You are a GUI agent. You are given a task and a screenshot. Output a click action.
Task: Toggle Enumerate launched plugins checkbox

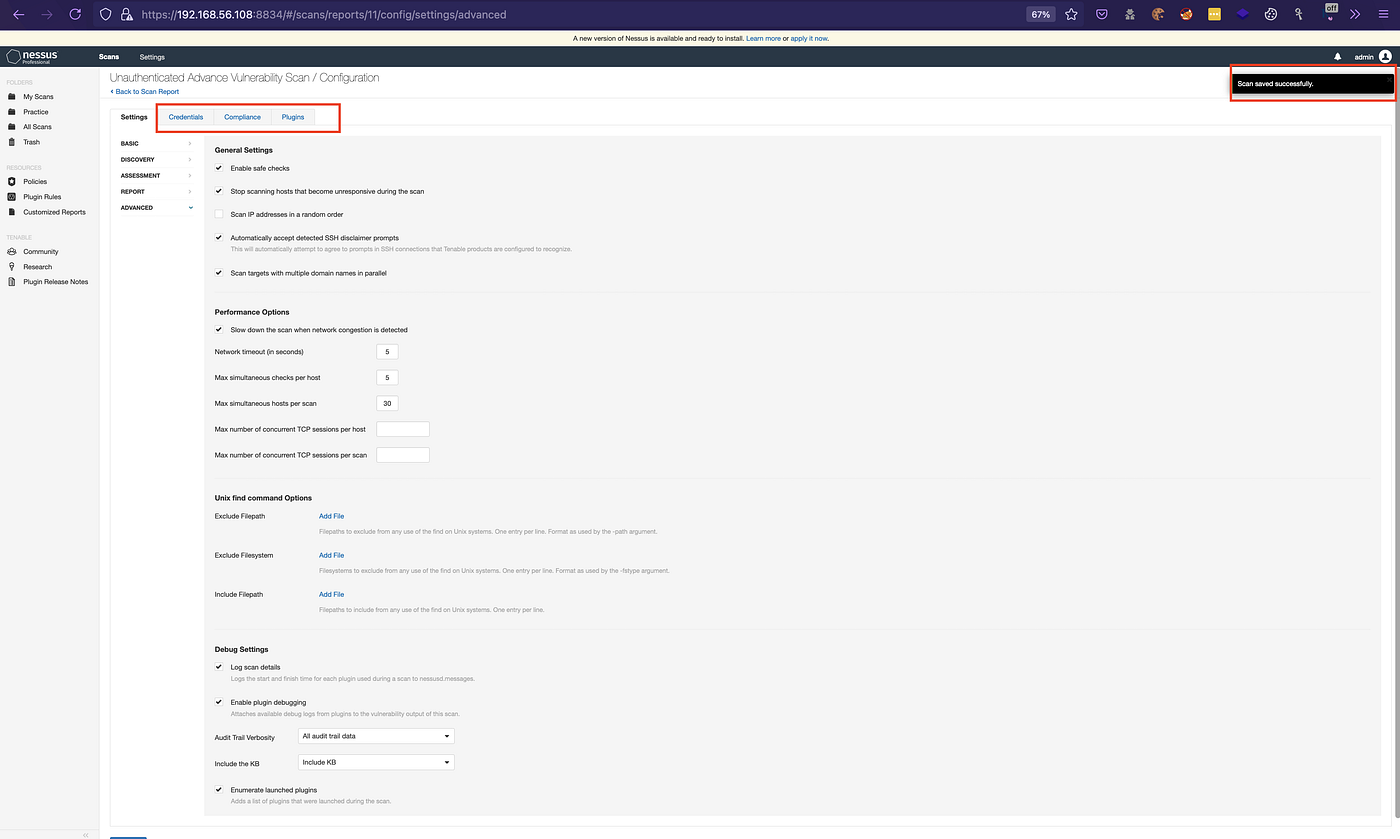[x=219, y=790]
